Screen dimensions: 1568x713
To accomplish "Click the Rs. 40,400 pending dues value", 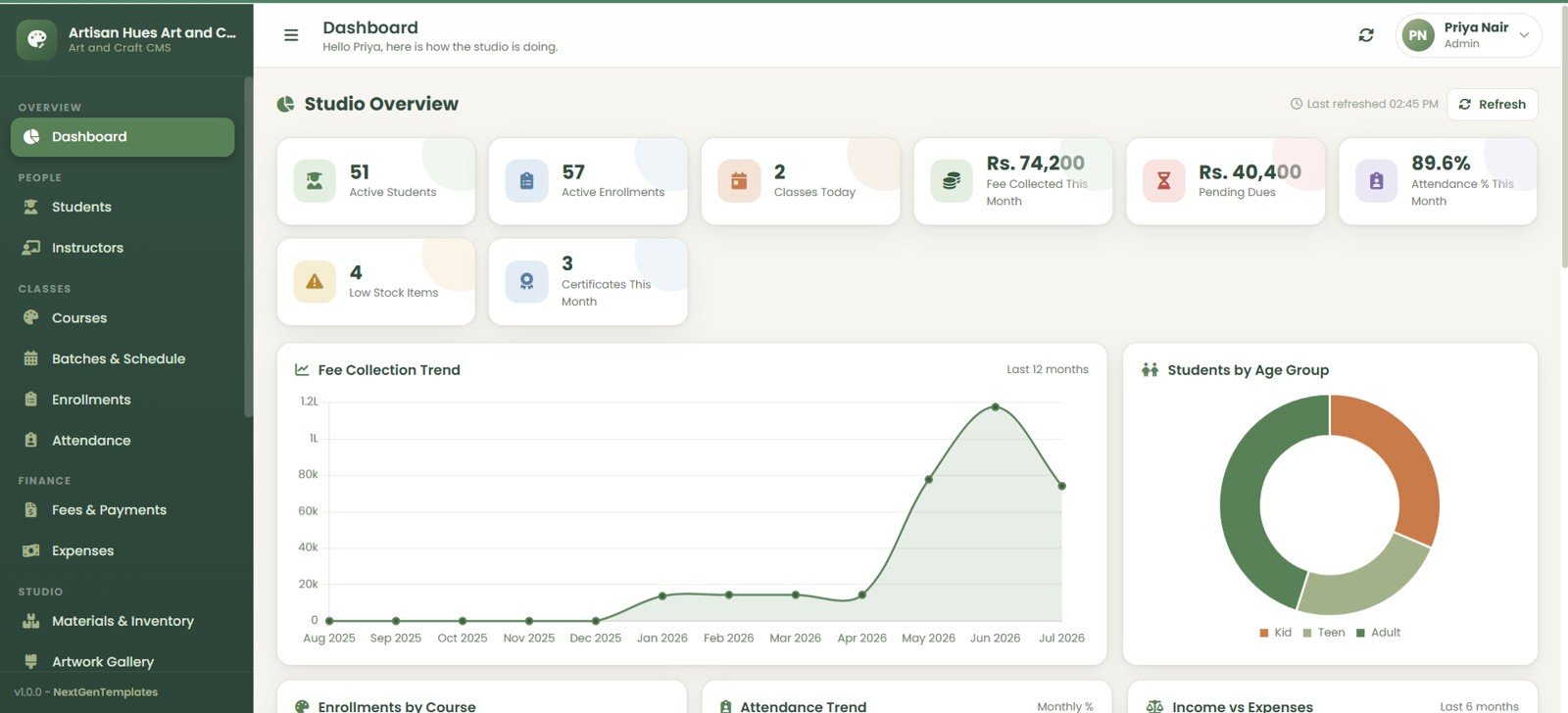I will pos(1249,171).
